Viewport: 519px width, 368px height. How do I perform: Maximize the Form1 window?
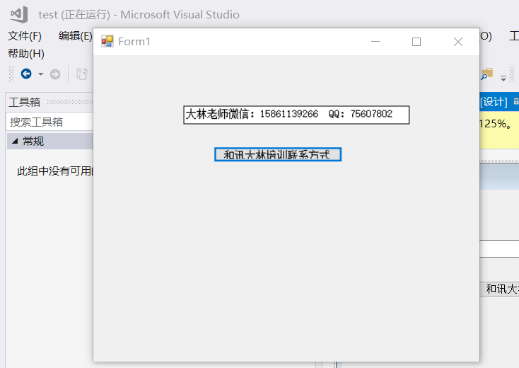(416, 42)
